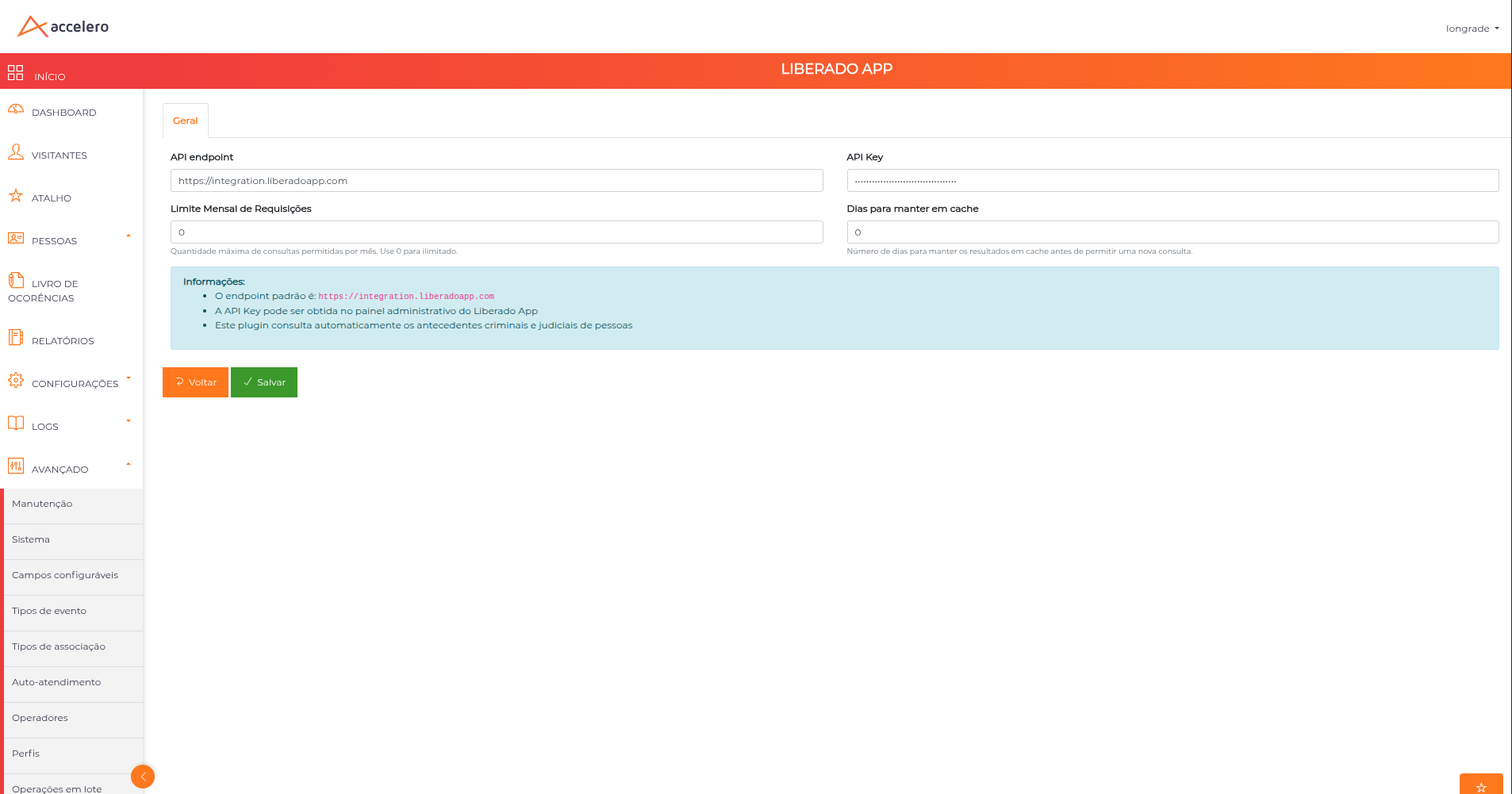Click the pink endpoint URL in Informações
Screen dimensions: 1512x794
tap(406, 297)
